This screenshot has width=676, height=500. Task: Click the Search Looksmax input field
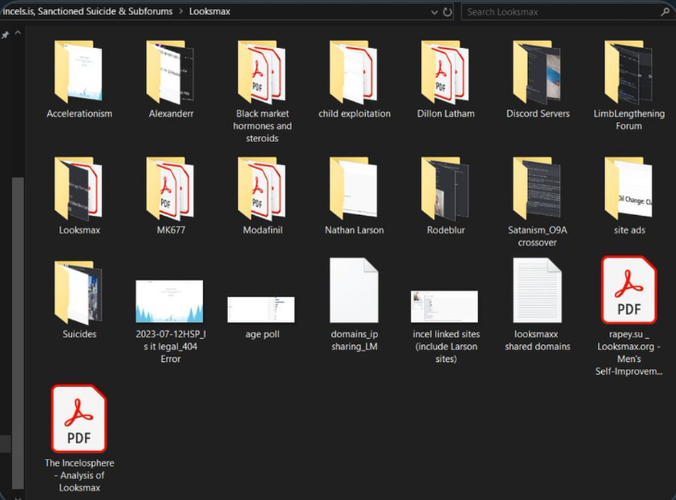click(560, 12)
